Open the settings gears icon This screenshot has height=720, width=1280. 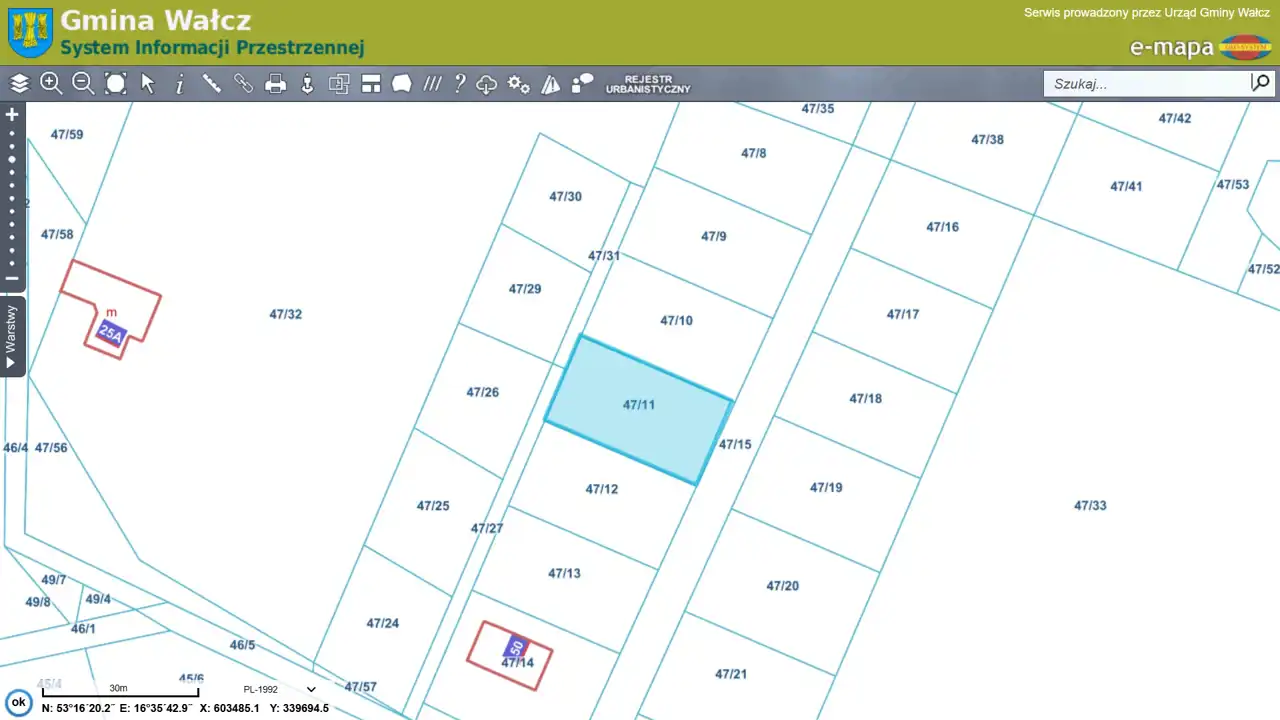(518, 84)
